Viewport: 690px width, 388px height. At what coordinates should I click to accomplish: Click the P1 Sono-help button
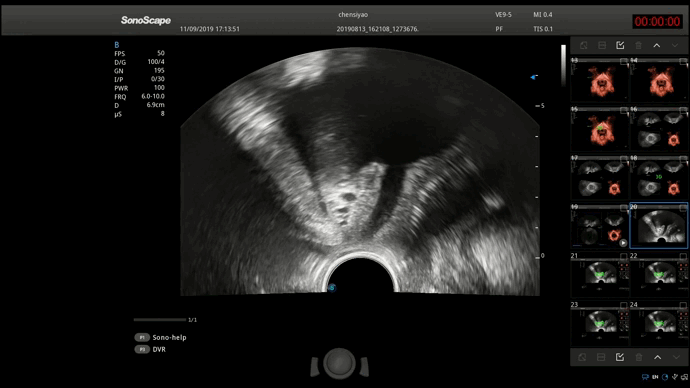pos(161,337)
